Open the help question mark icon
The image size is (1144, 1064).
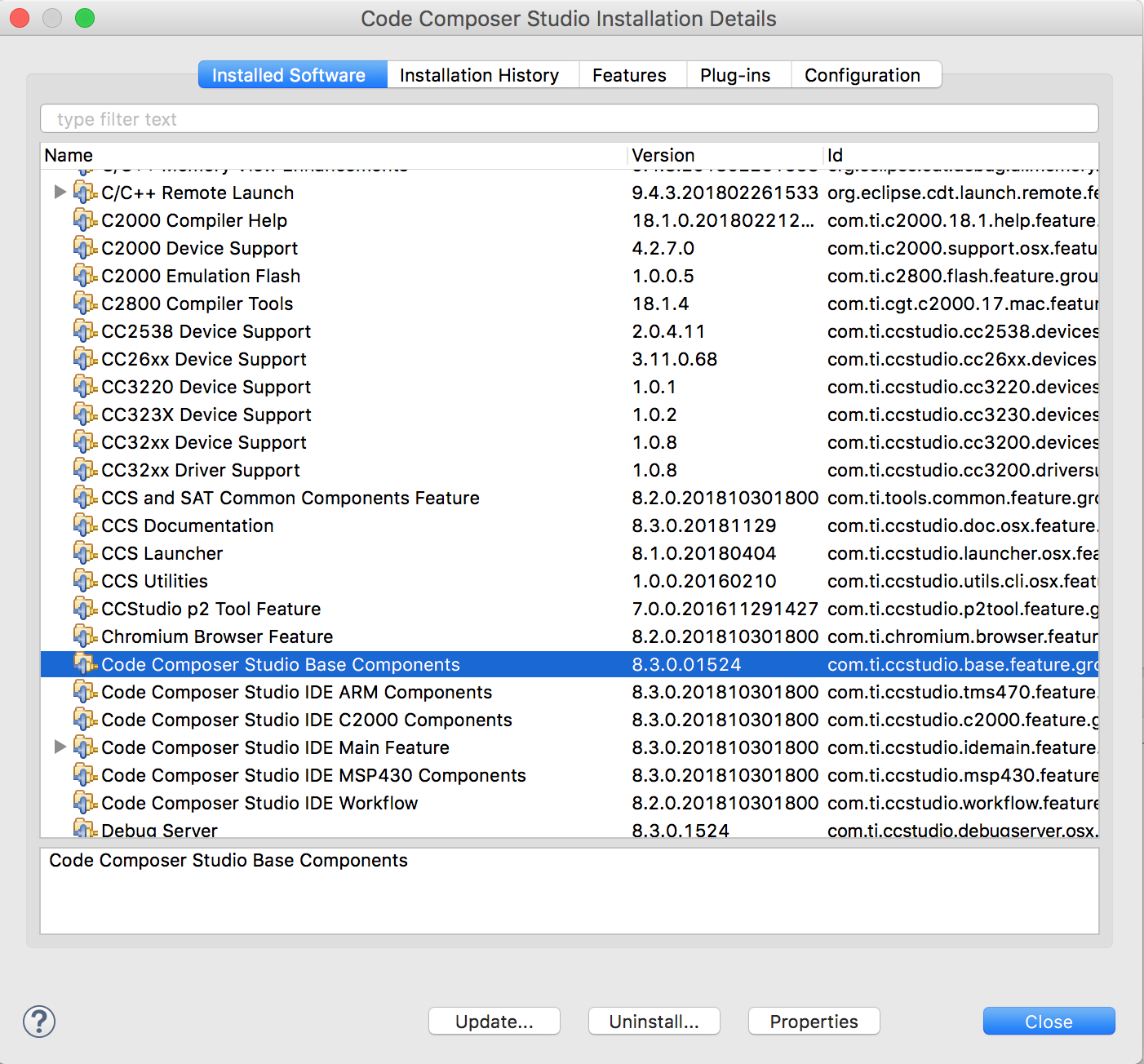(x=39, y=1022)
